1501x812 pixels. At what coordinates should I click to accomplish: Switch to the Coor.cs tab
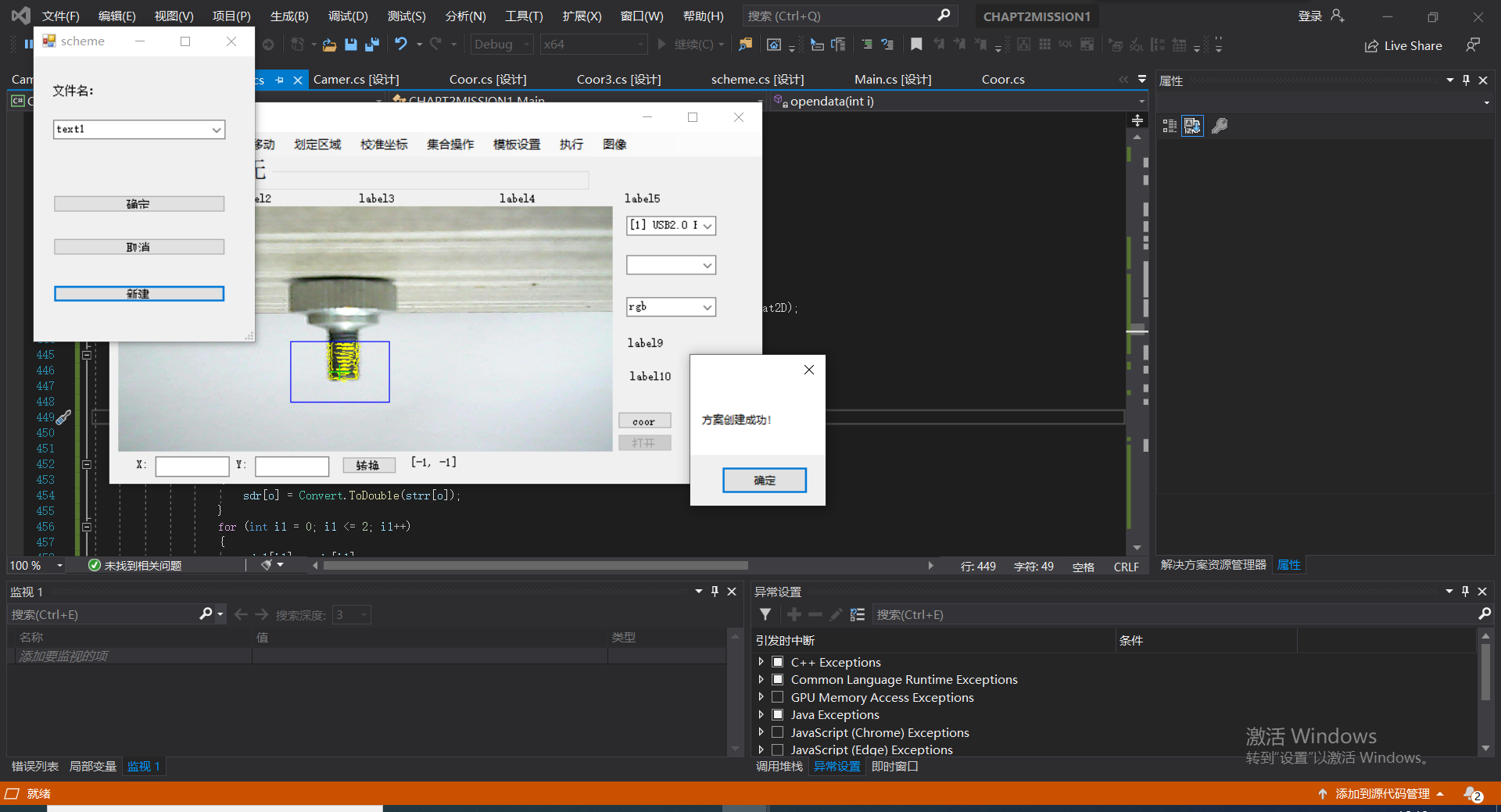1002,80
